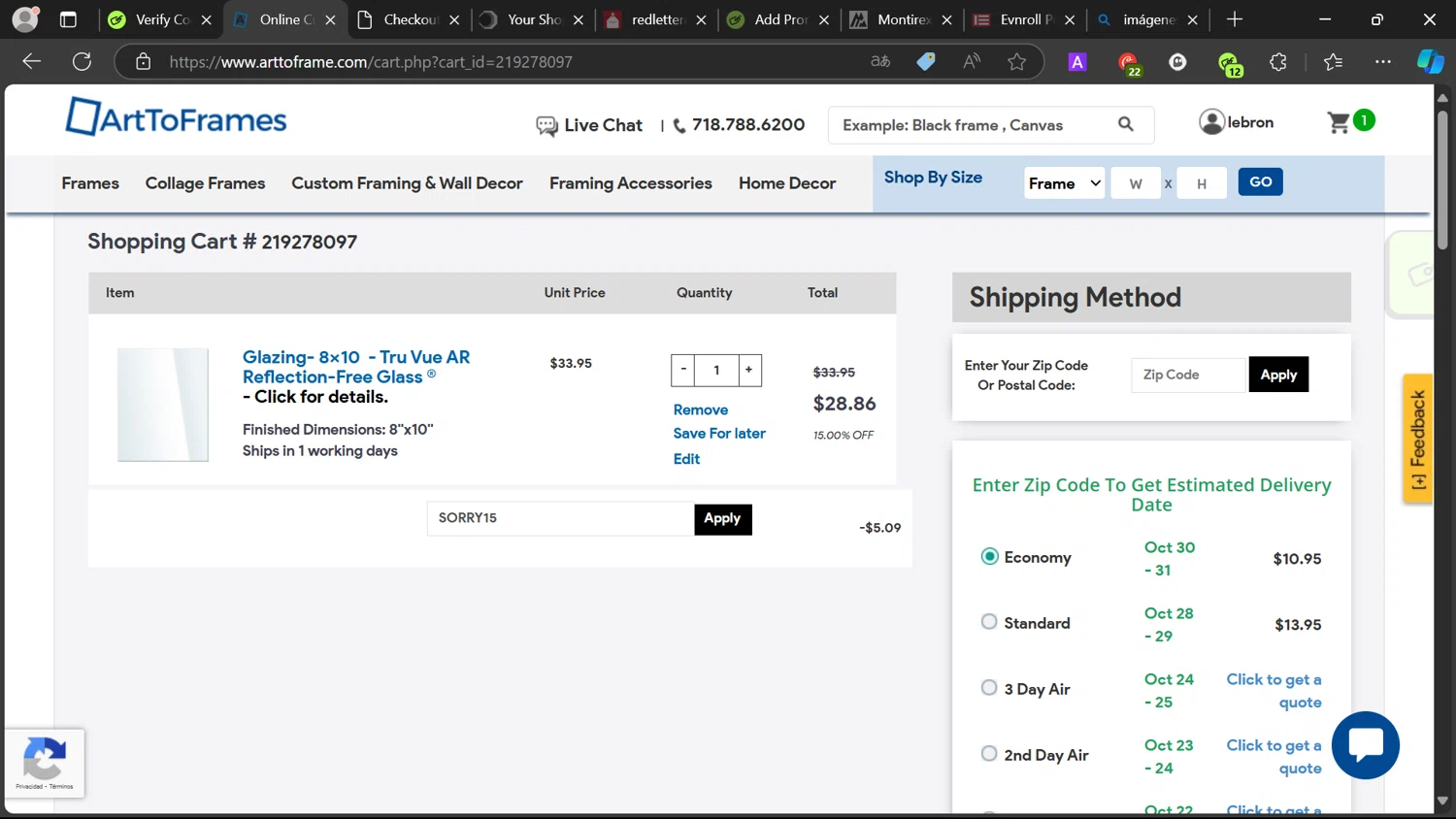Increase item quantity with plus button

pos(748,370)
